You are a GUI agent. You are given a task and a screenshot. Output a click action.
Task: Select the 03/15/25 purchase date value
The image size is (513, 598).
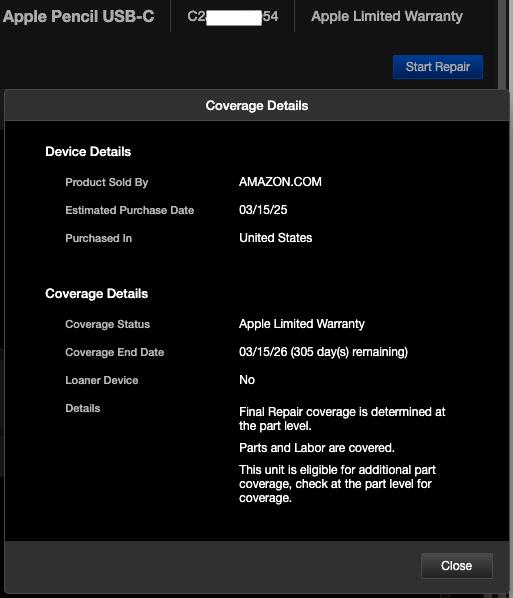pos(263,210)
